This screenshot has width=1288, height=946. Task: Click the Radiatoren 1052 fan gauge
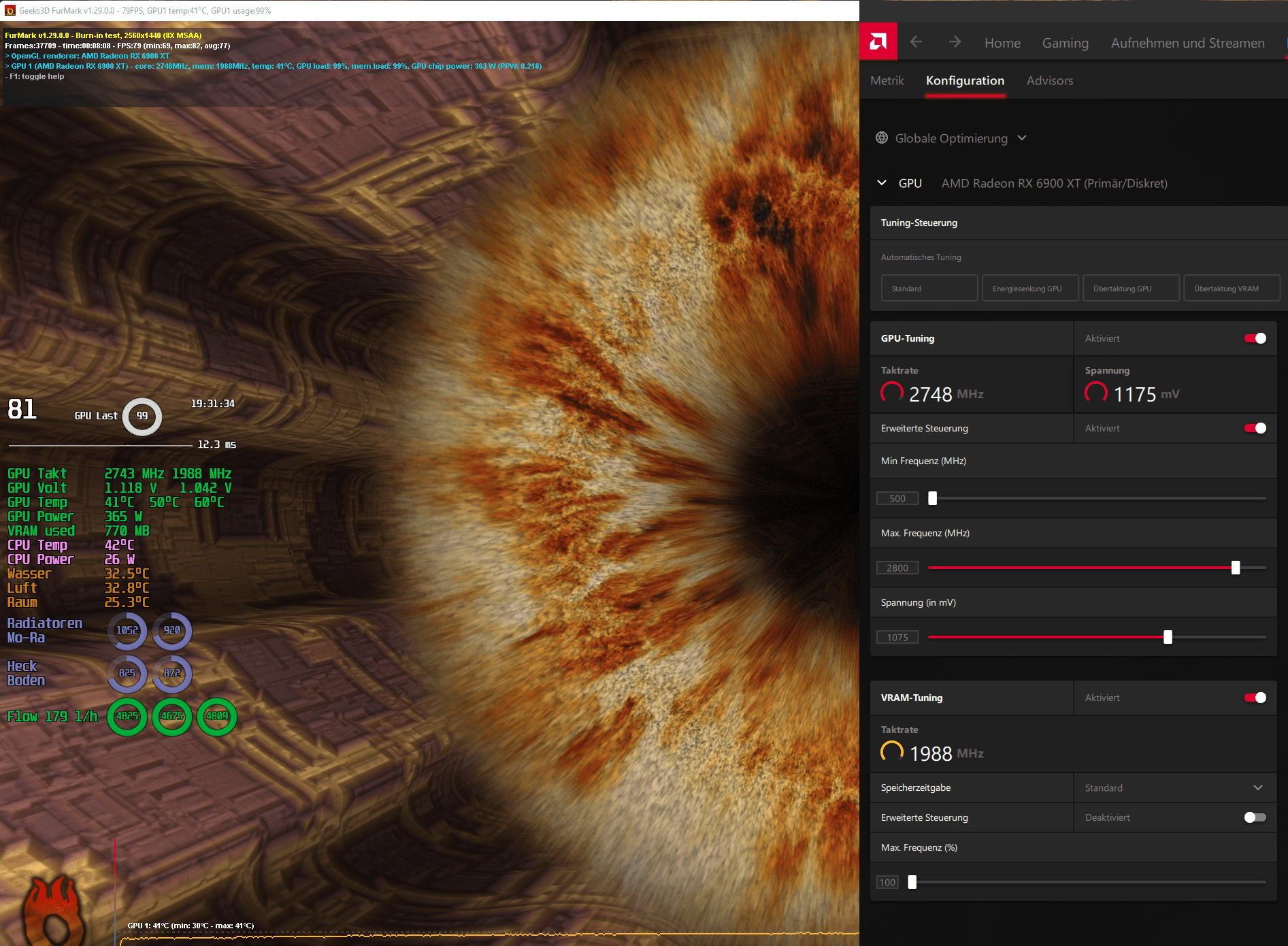[127, 631]
